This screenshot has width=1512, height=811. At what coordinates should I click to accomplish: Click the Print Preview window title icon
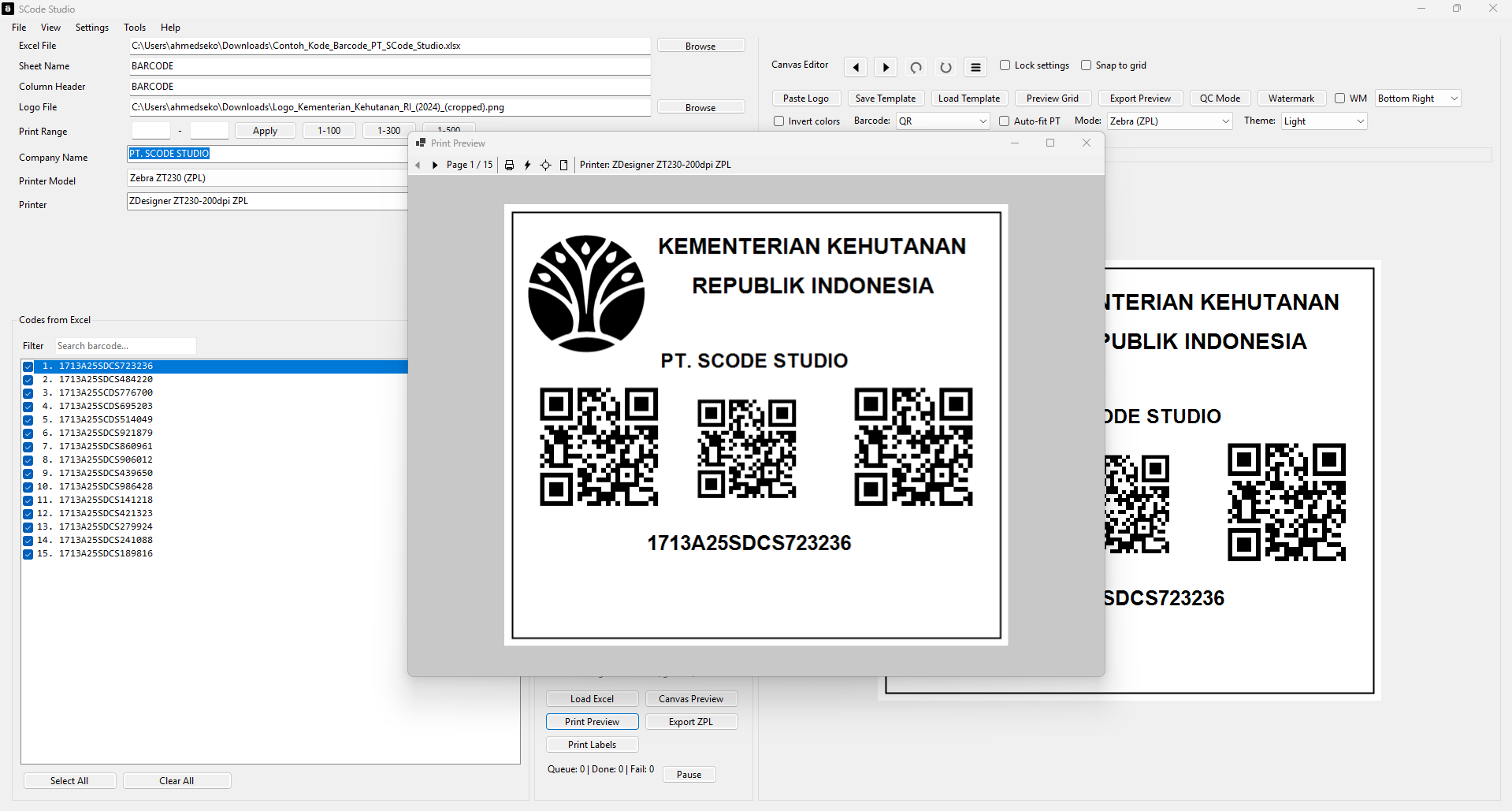coord(421,143)
